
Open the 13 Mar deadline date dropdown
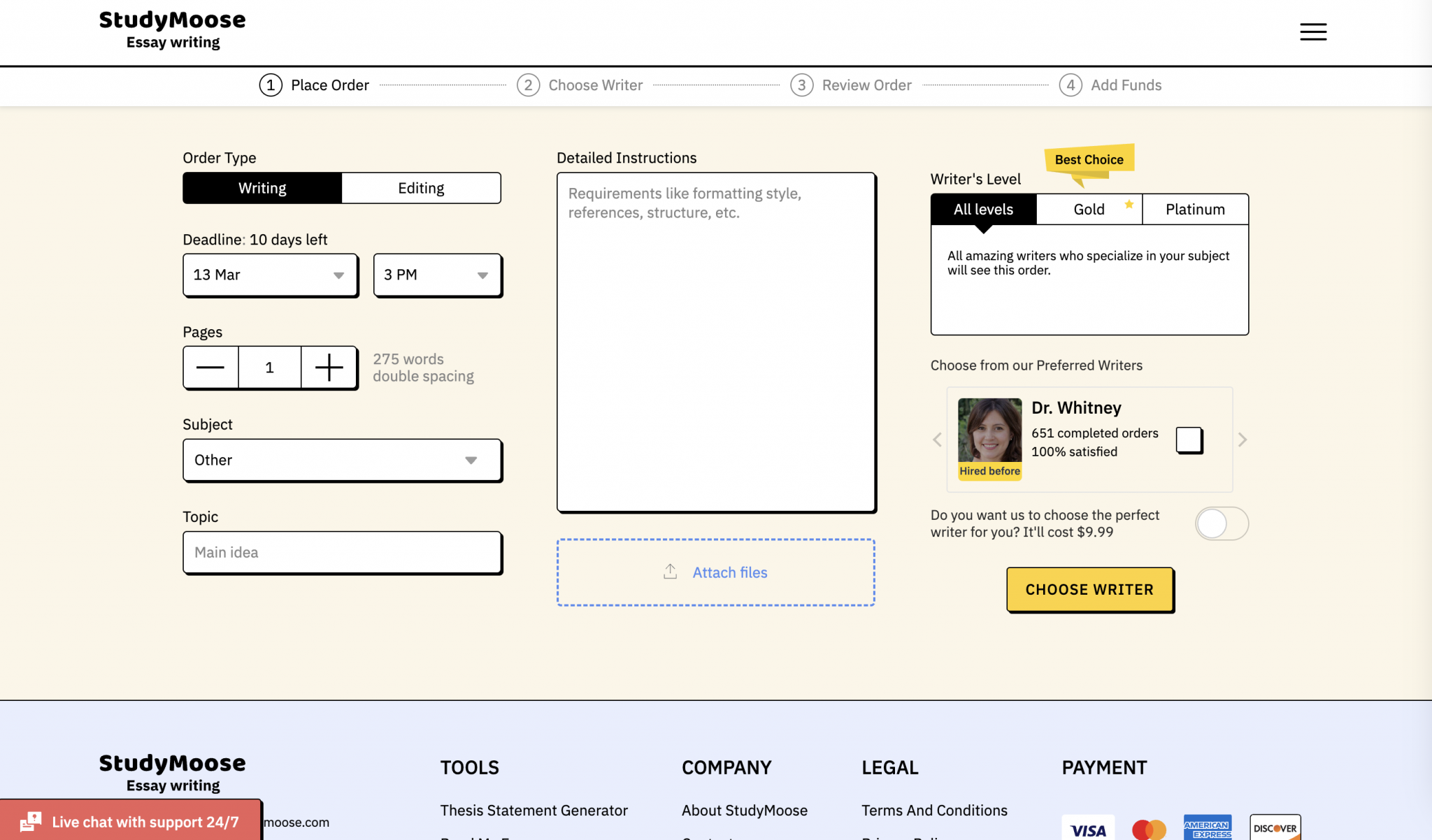[270, 275]
